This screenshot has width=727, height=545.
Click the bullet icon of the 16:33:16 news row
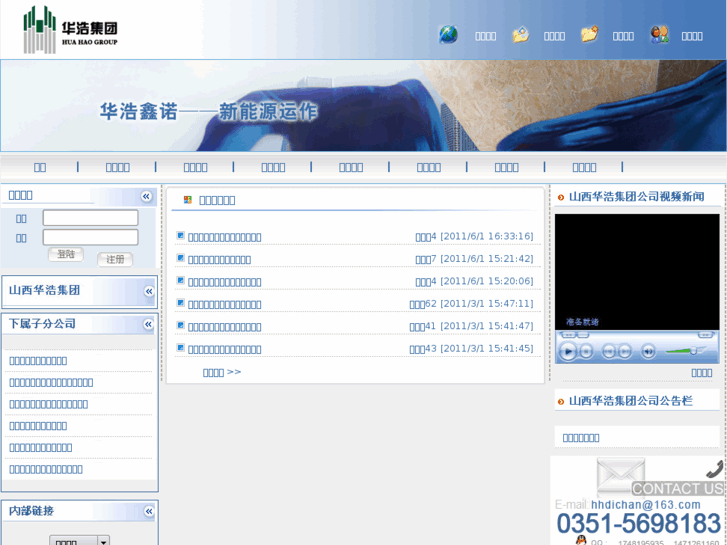coord(180,236)
